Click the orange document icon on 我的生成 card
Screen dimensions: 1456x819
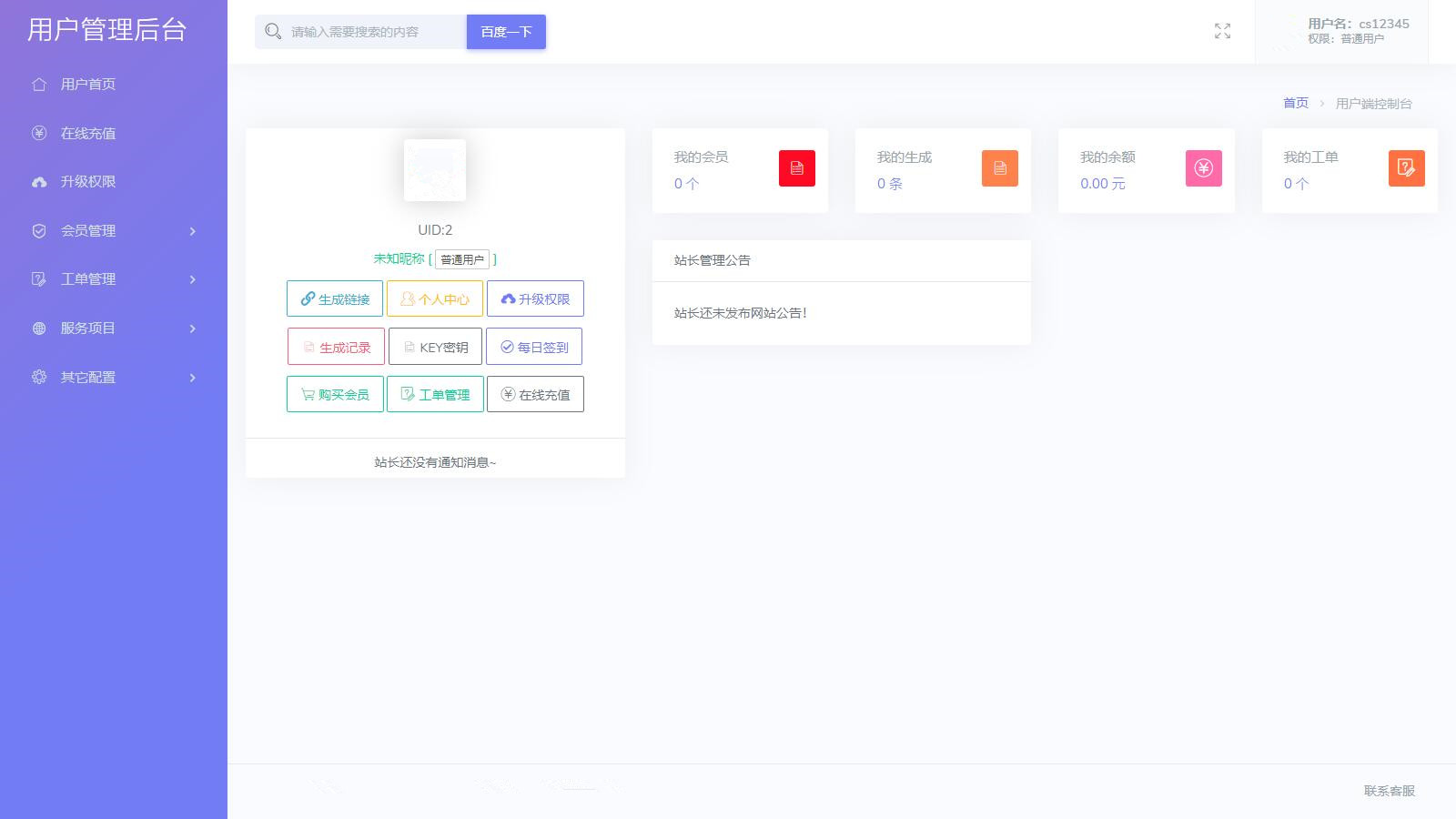pyautogui.click(x=999, y=168)
